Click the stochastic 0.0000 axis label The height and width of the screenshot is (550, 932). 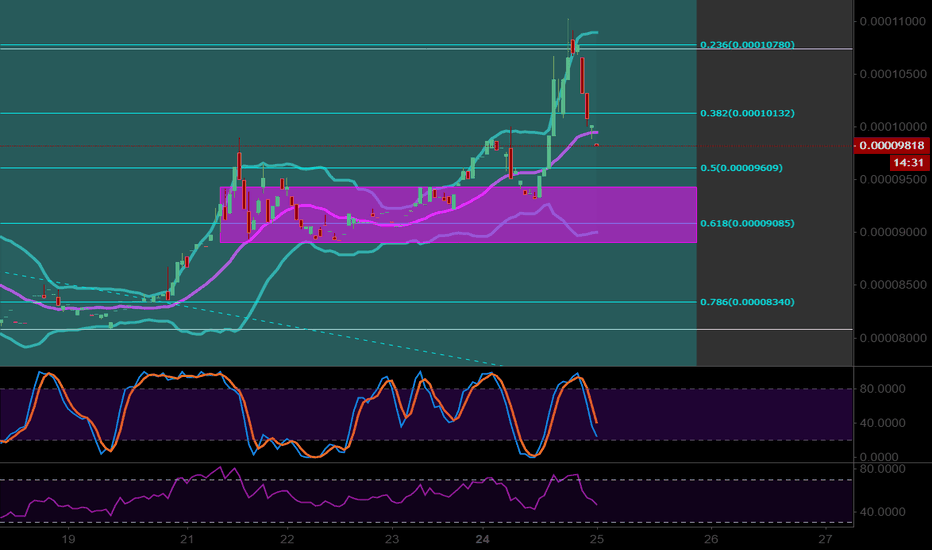(879, 457)
